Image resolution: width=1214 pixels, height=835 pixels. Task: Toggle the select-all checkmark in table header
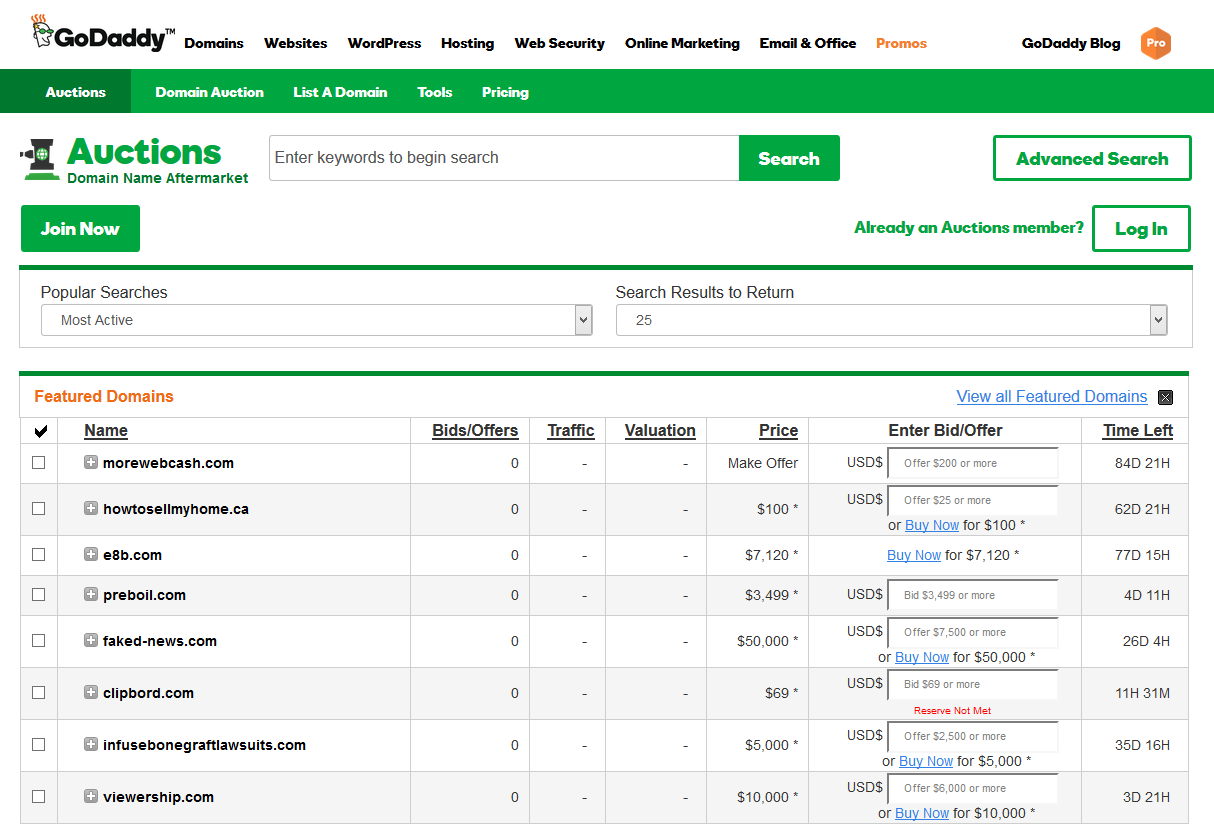click(x=41, y=431)
